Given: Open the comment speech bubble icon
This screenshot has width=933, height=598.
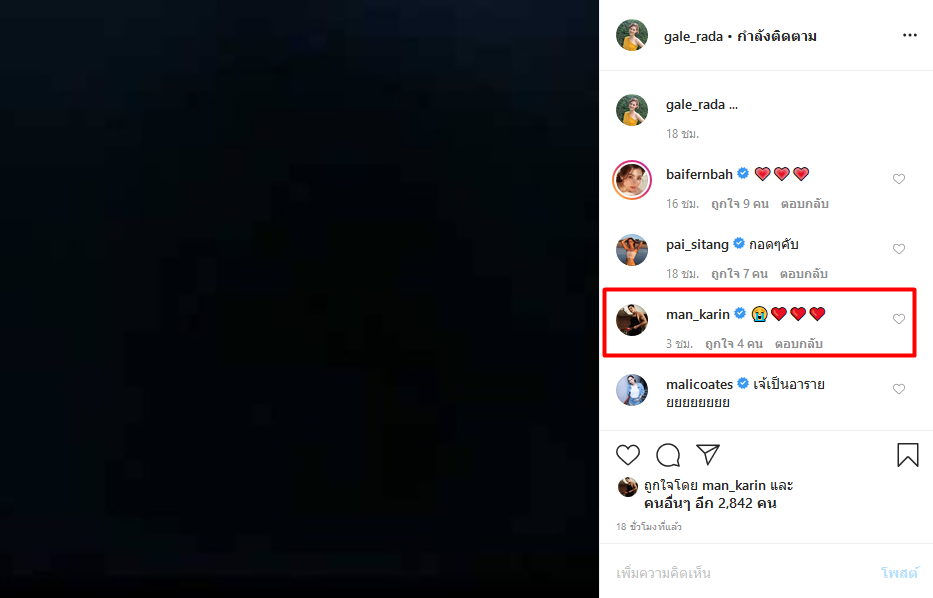Looking at the screenshot, I should click(668, 455).
